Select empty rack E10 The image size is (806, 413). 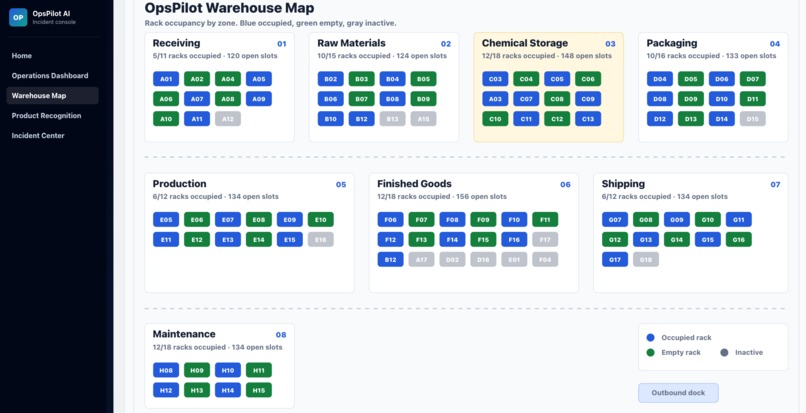coord(320,220)
